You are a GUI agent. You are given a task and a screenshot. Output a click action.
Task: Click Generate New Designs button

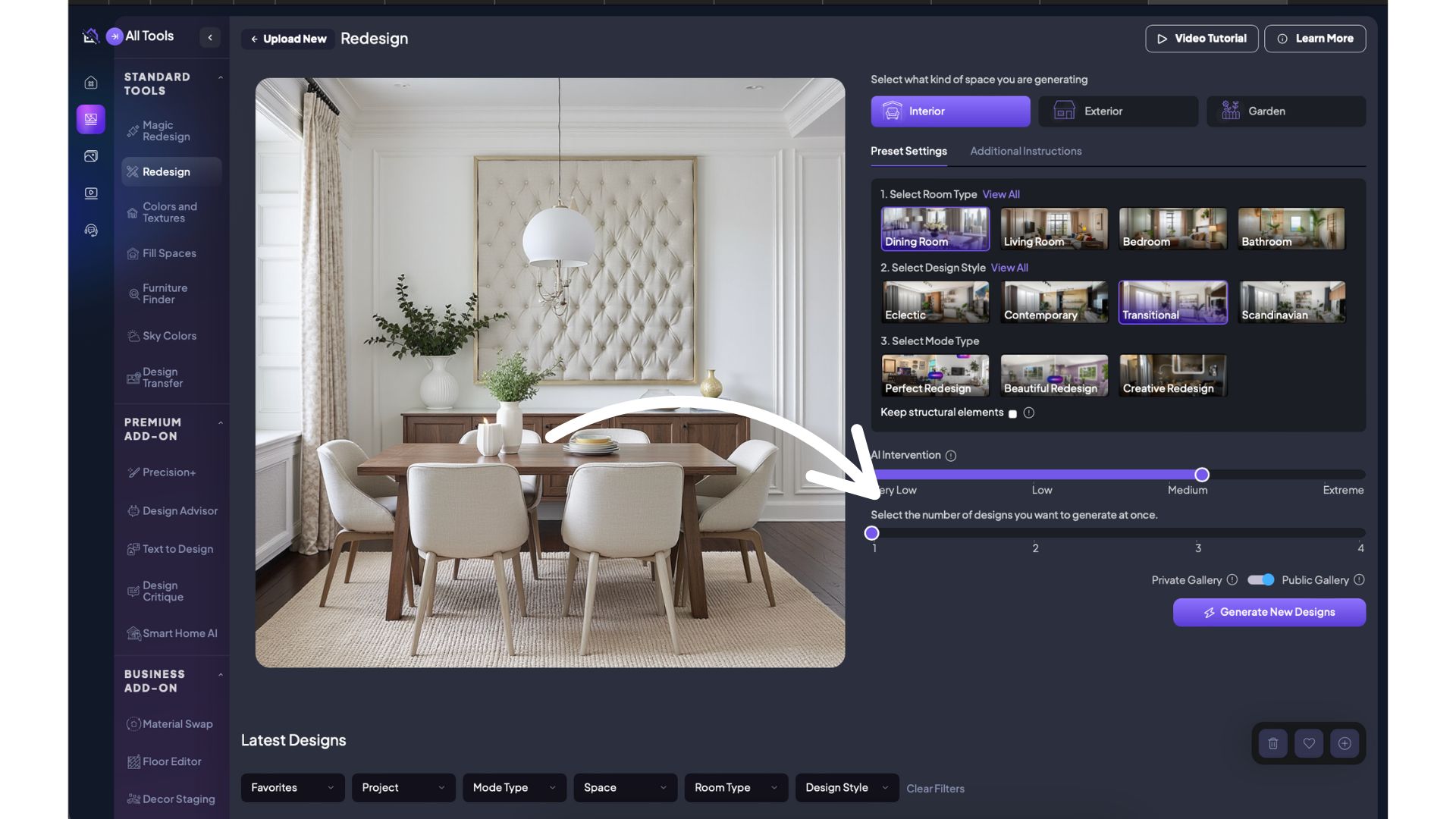[x=1269, y=613]
